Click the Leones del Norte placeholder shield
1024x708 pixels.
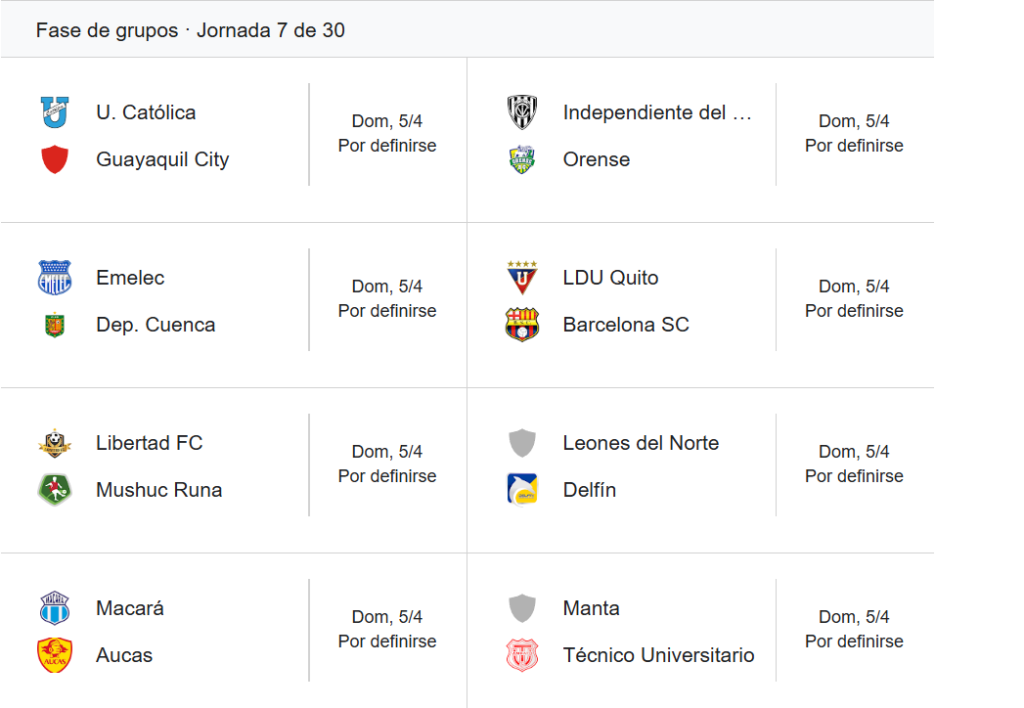[x=522, y=443]
